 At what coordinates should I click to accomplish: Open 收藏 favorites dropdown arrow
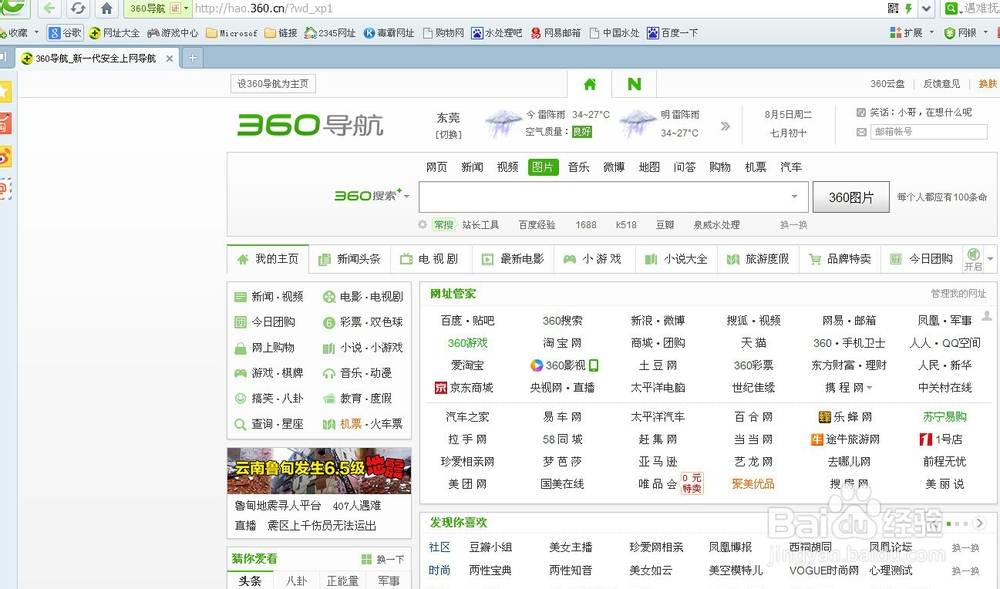36,32
